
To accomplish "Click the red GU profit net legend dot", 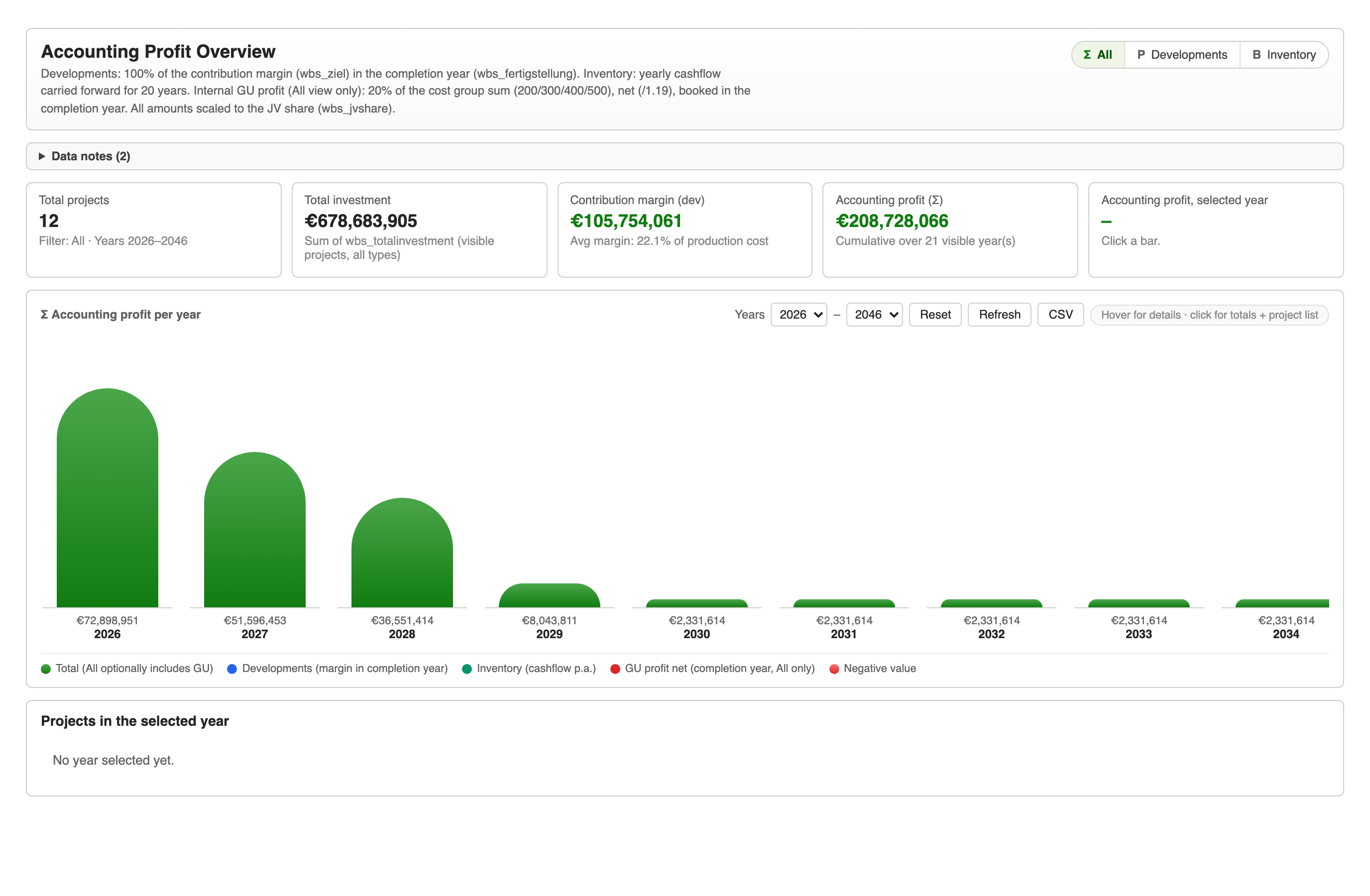I will 615,669.
